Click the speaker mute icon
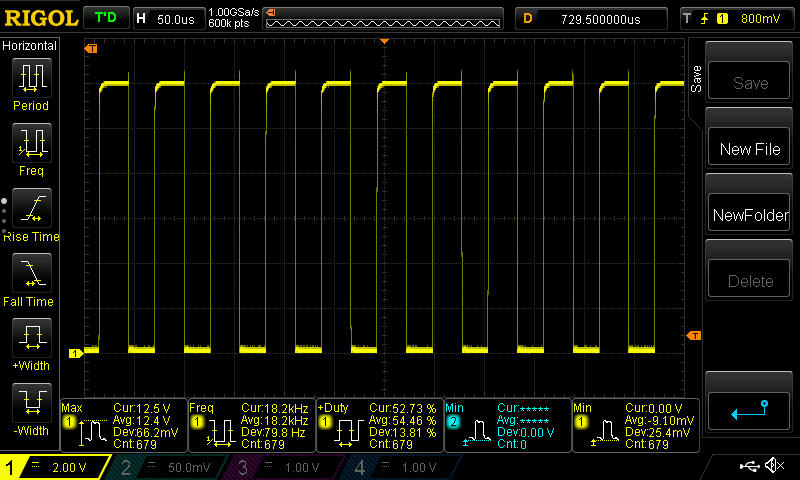 click(773, 466)
